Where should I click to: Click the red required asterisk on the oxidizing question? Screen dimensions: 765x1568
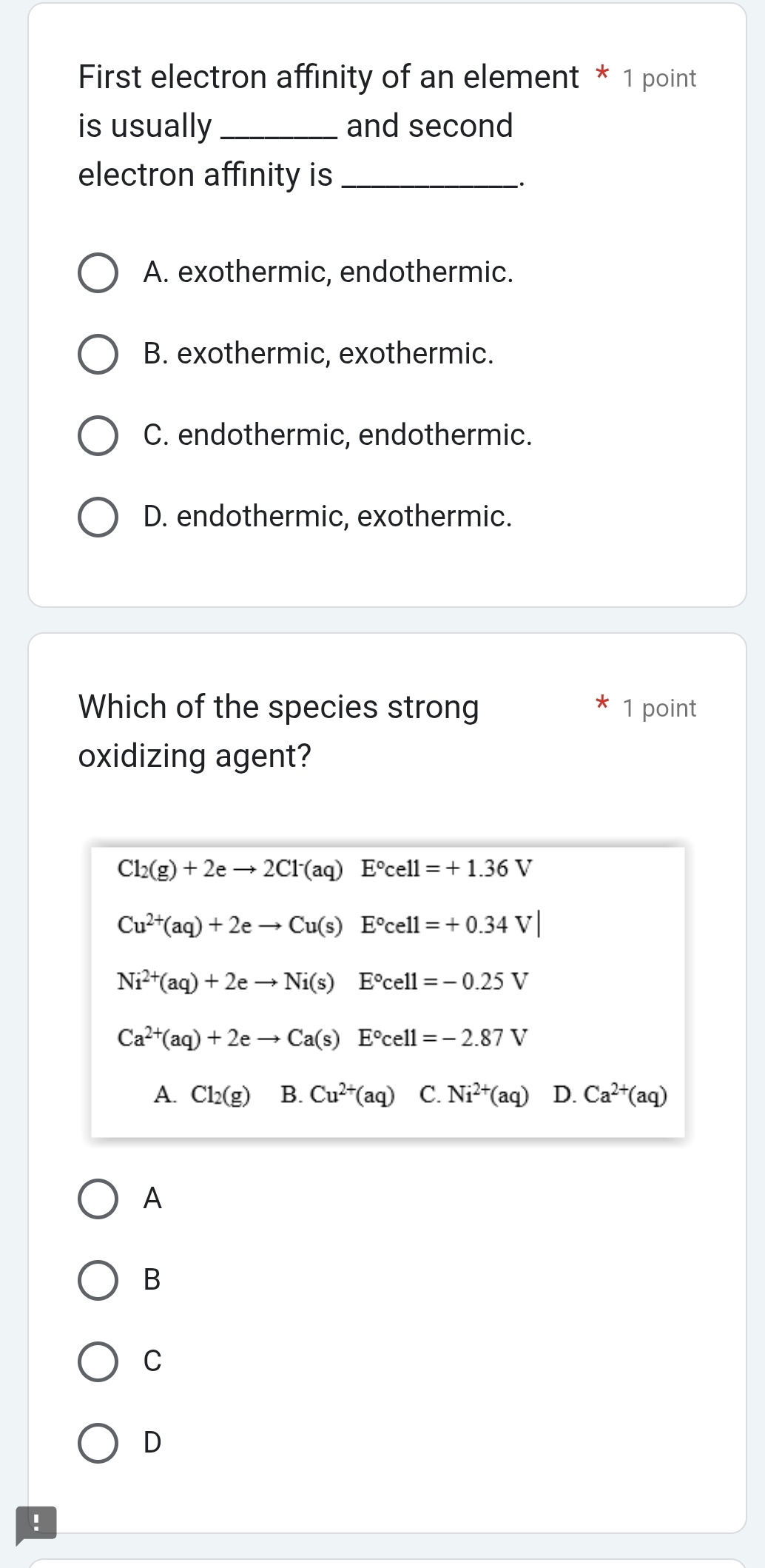click(602, 703)
